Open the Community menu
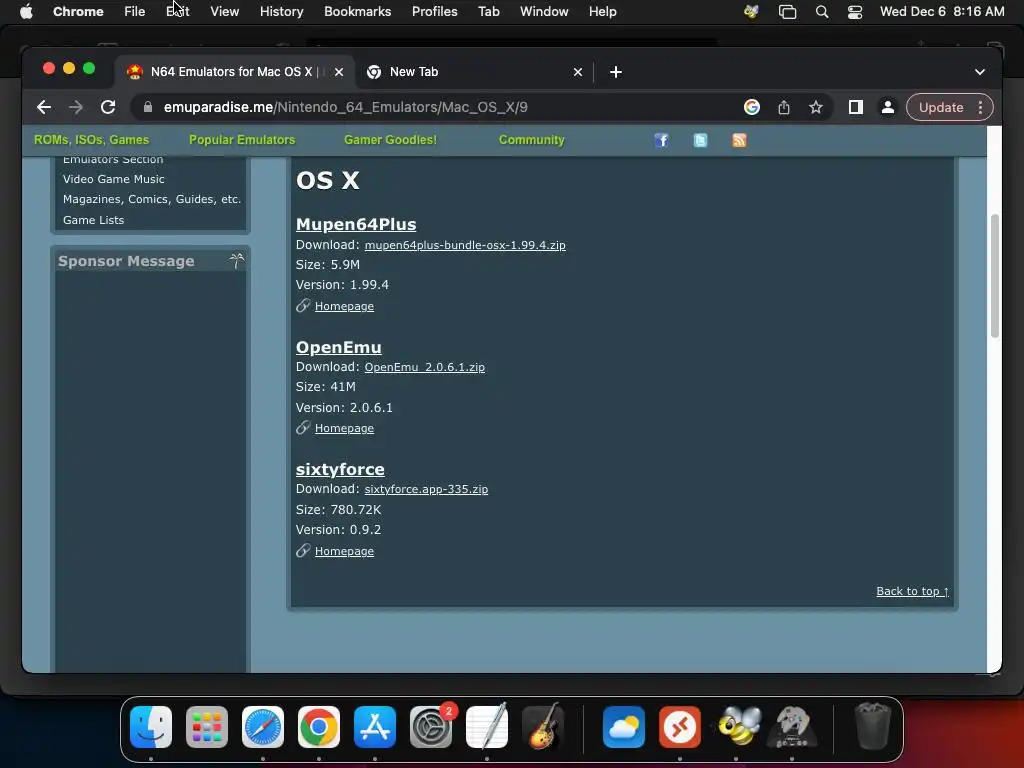 (x=532, y=140)
